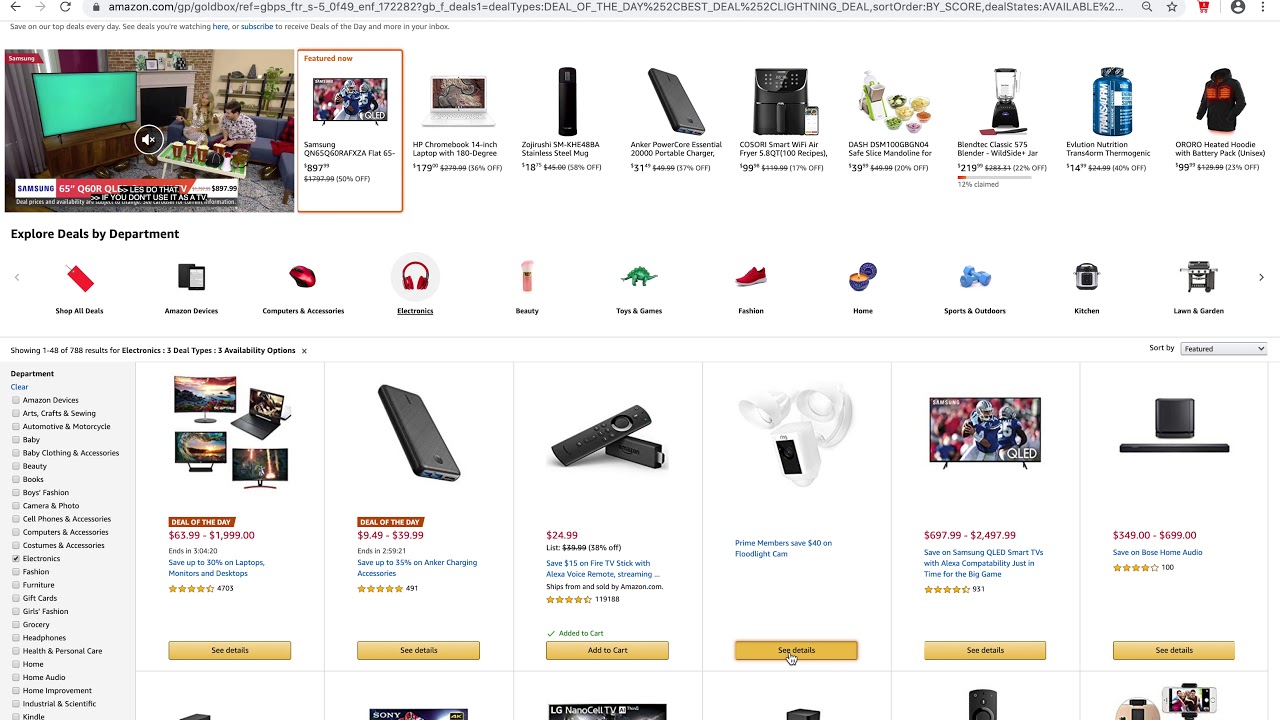The width and height of the screenshot is (1280, 720).
Task: Tick the Camera & Photo checkbox
Action: click(x=16, y=506)
